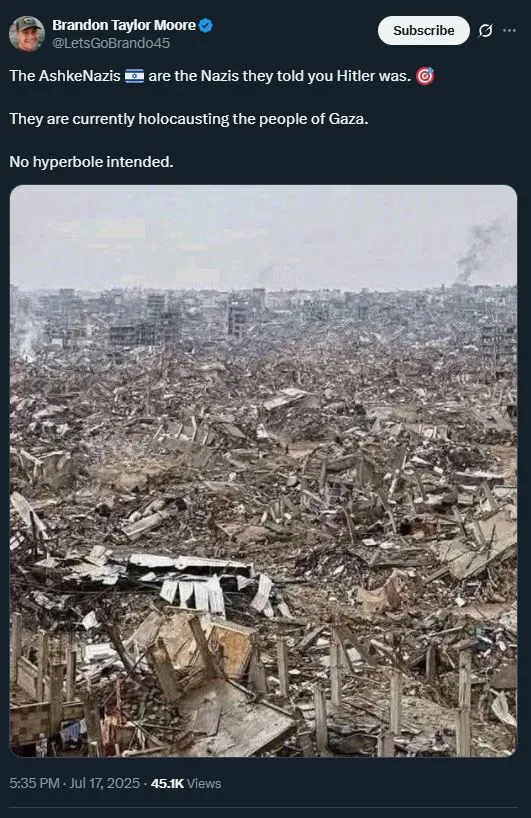Screen dimensions: 531x818
Task: View the Jul 17, 2025 date
Action: coord(104,784)
